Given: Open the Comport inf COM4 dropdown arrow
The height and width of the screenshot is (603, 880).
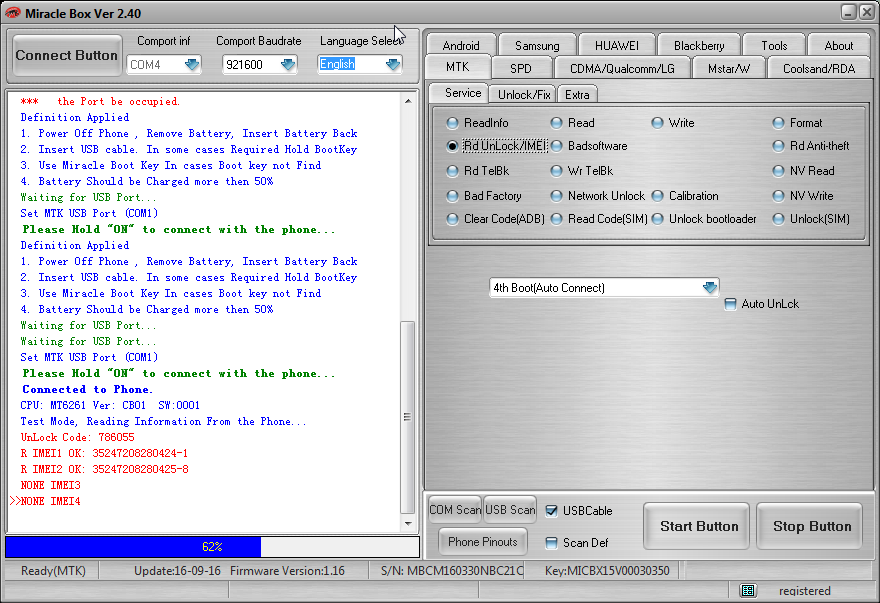Looking at the screenshot, I should (x=192, y=65).
